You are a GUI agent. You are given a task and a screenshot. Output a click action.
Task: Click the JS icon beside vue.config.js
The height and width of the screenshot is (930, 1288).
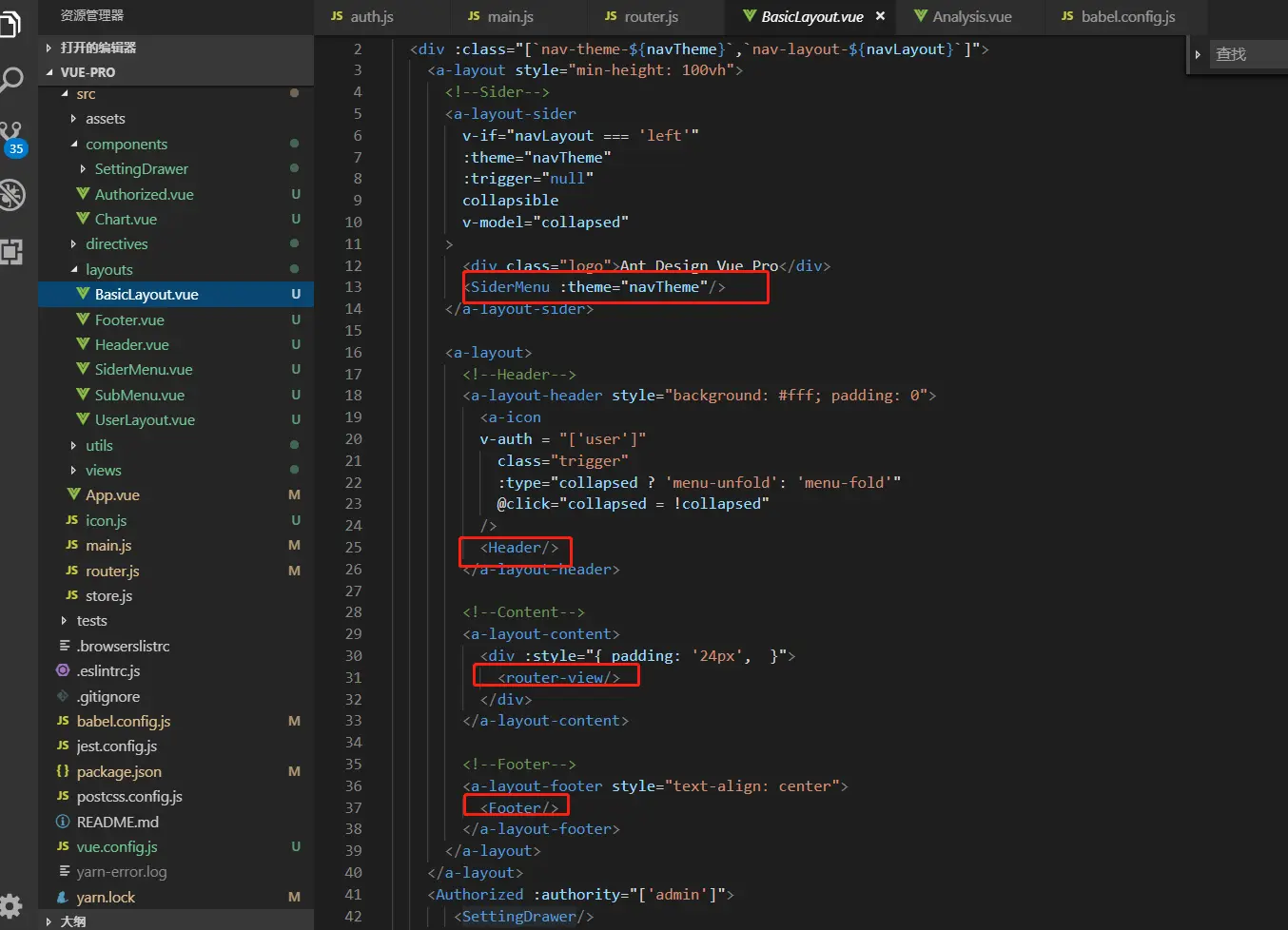click(63, 846)
